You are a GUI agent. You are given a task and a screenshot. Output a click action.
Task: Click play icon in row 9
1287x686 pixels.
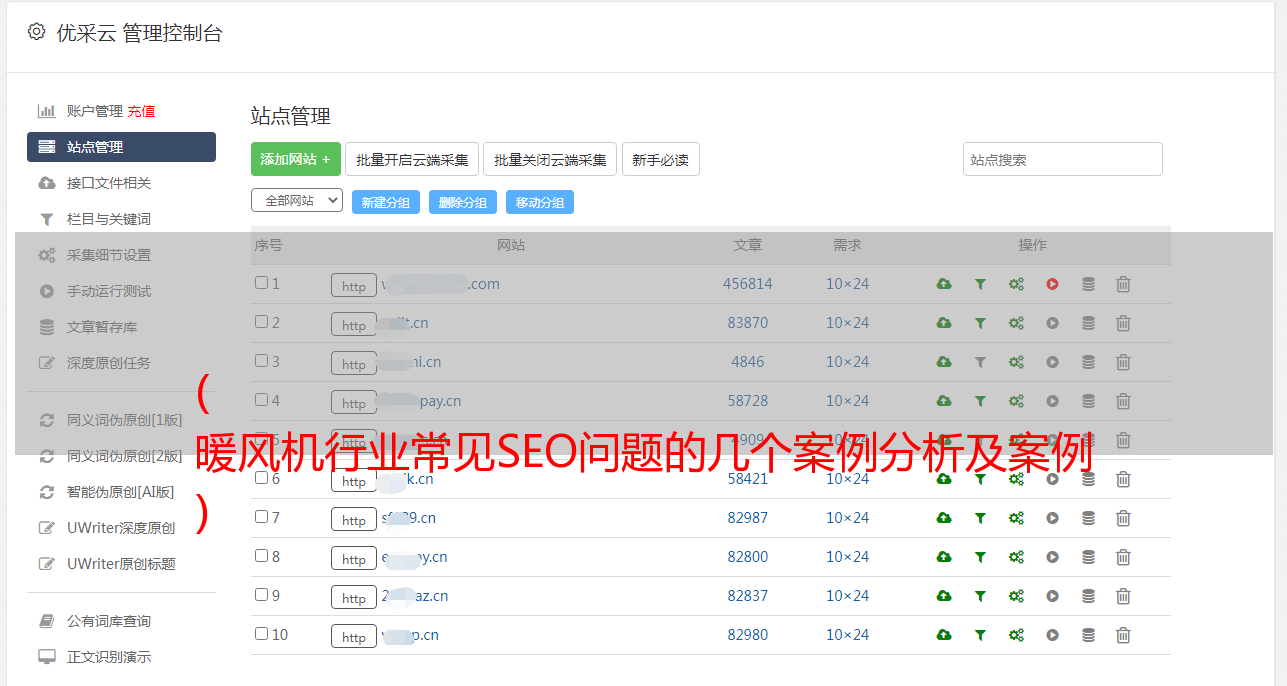click(x=1052, y=596)
